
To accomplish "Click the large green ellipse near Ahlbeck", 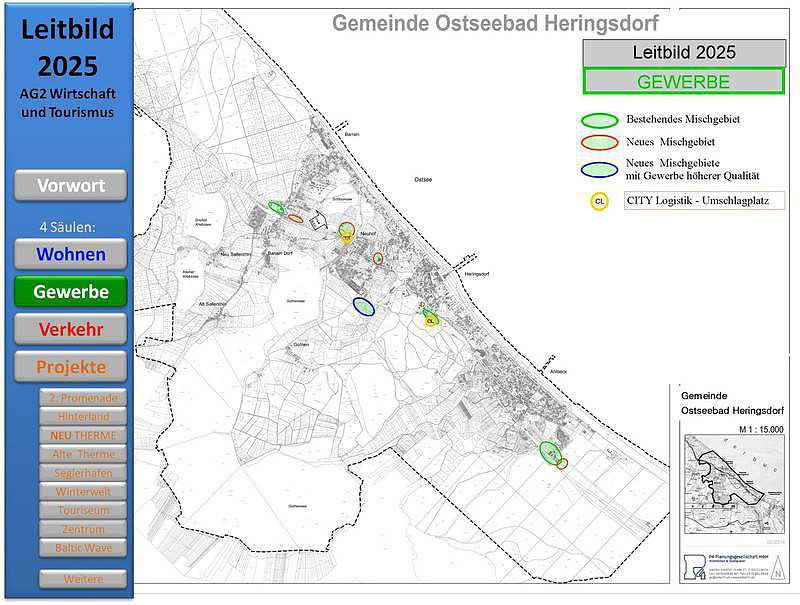I will coord(549,452).
